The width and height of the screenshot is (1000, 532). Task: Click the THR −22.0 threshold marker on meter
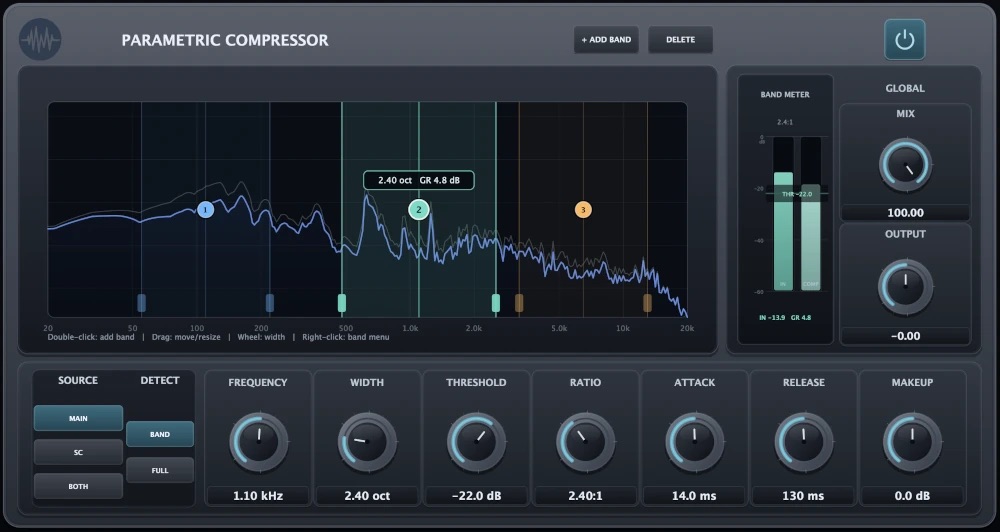tap(797, 194)
